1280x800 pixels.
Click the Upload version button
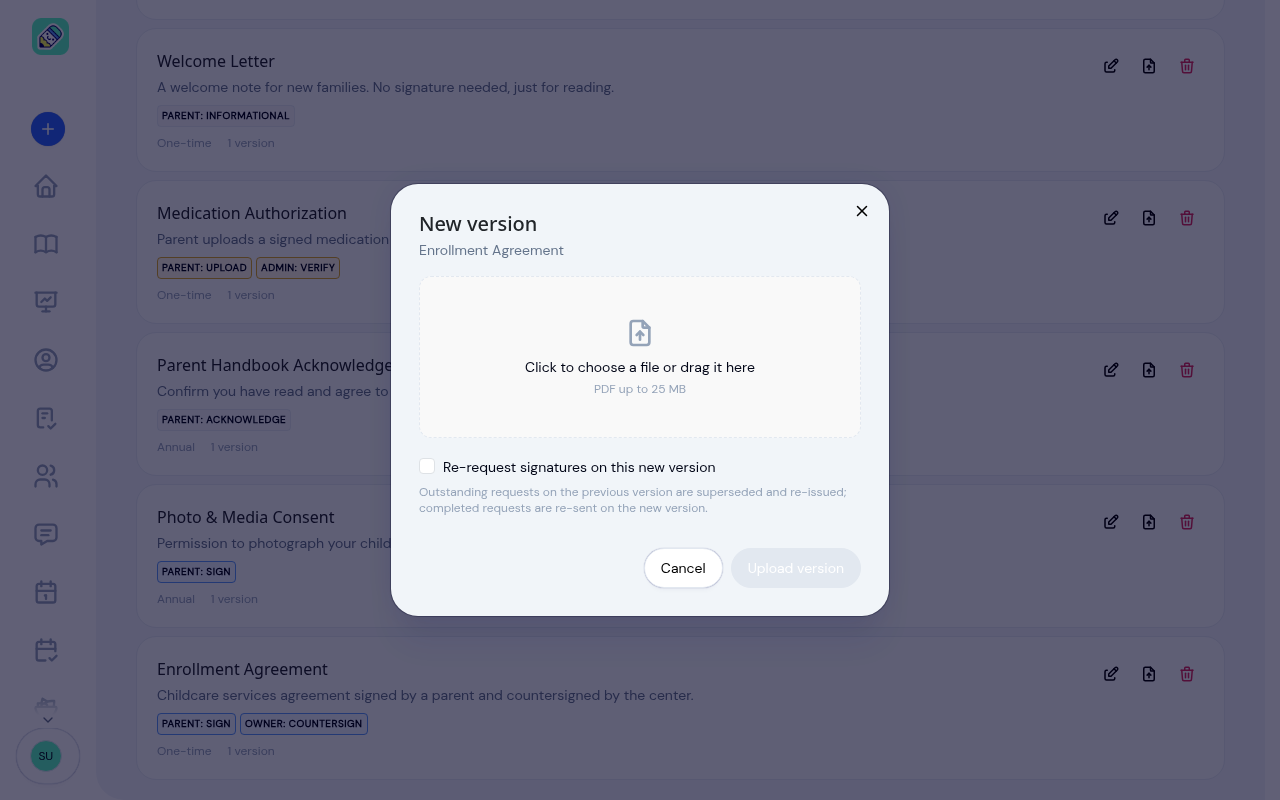point(796,568)
